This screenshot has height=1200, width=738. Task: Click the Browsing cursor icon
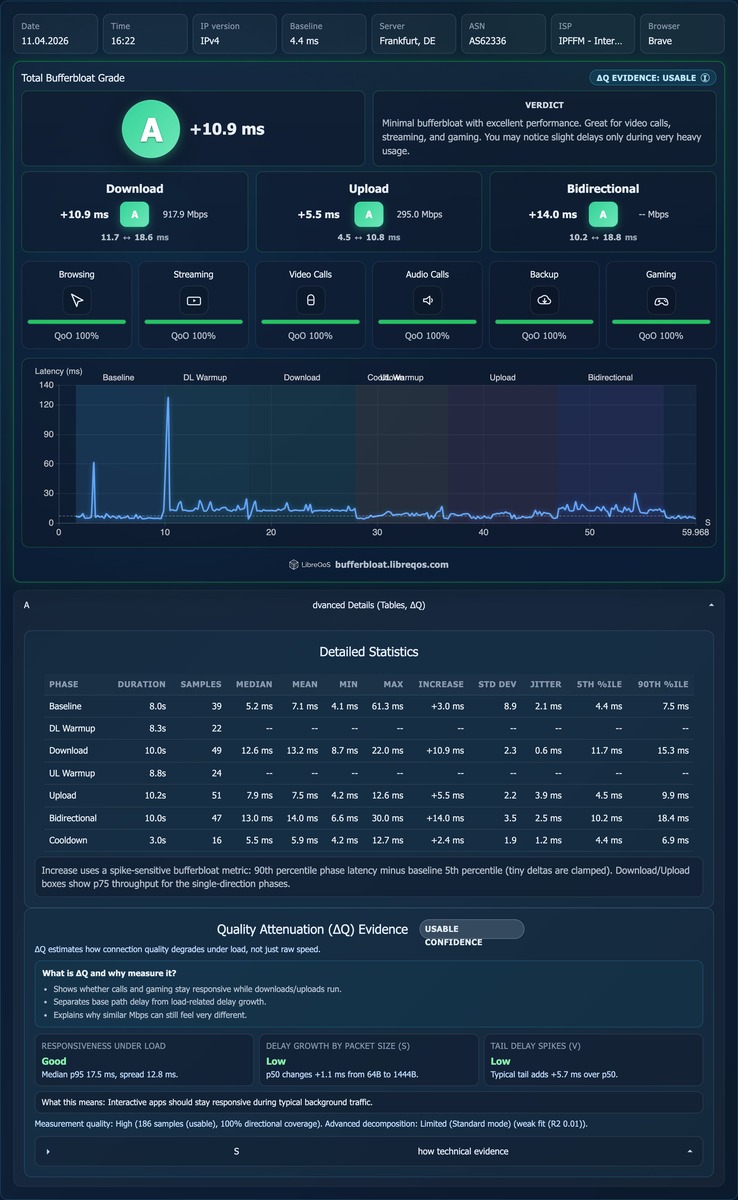[77, 300]
